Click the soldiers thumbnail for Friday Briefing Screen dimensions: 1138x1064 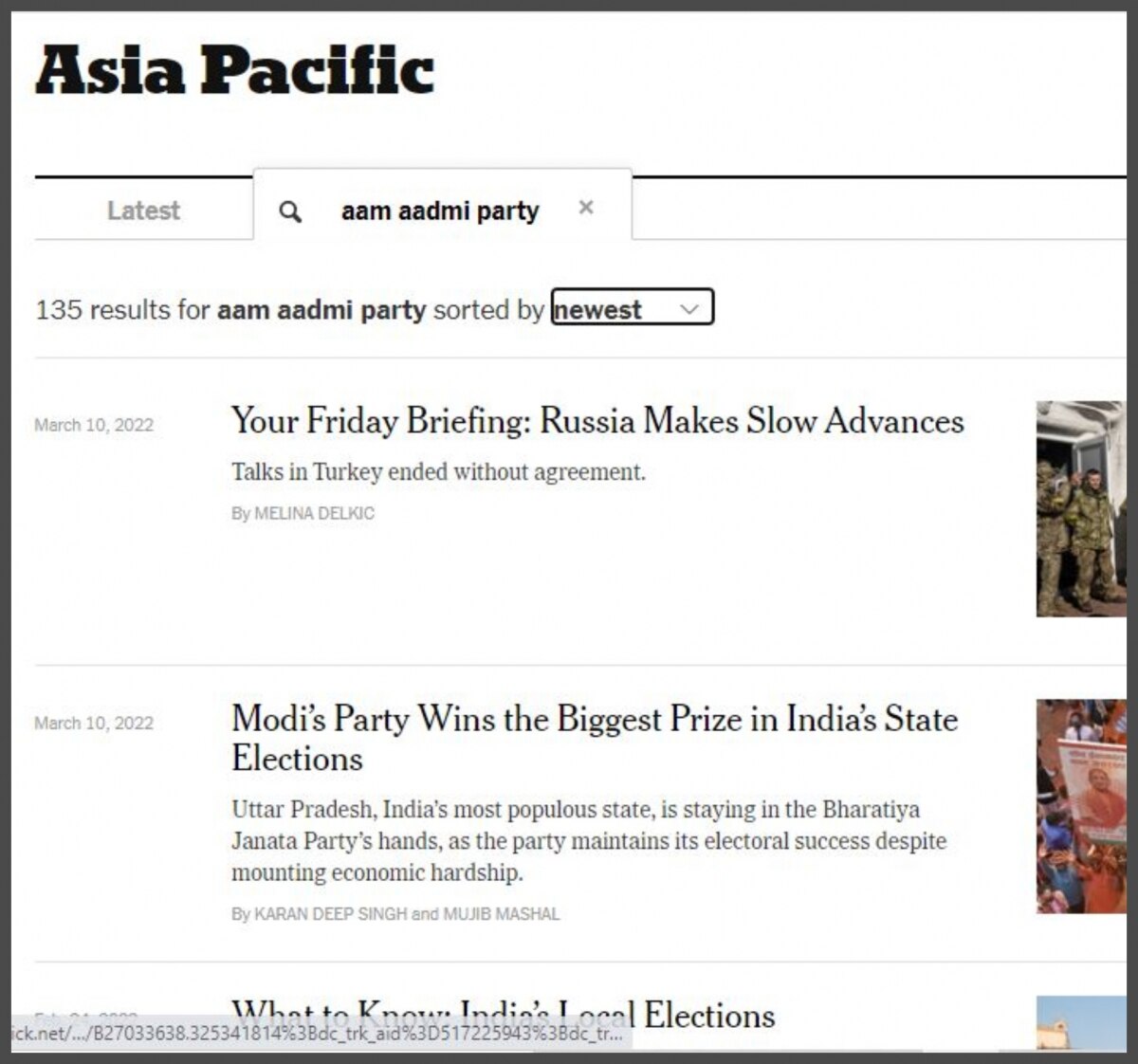(x=1080, y=508)
